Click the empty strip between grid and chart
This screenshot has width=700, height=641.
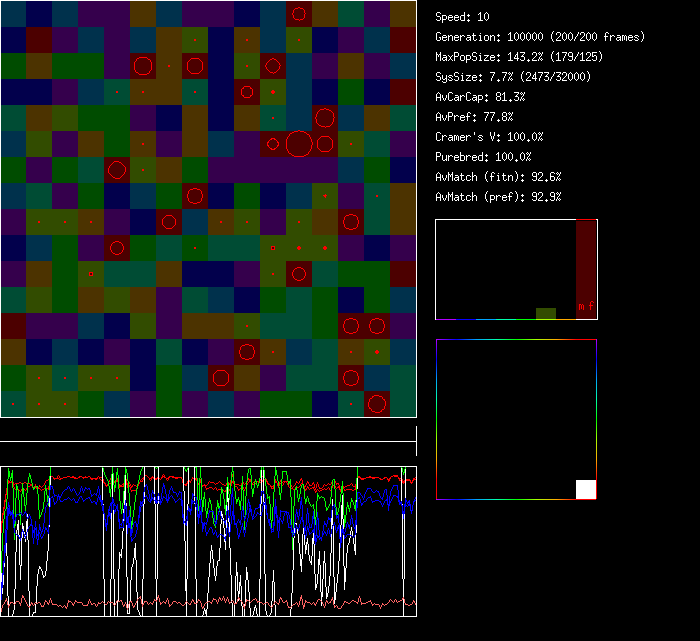click(x=208, y=432)
